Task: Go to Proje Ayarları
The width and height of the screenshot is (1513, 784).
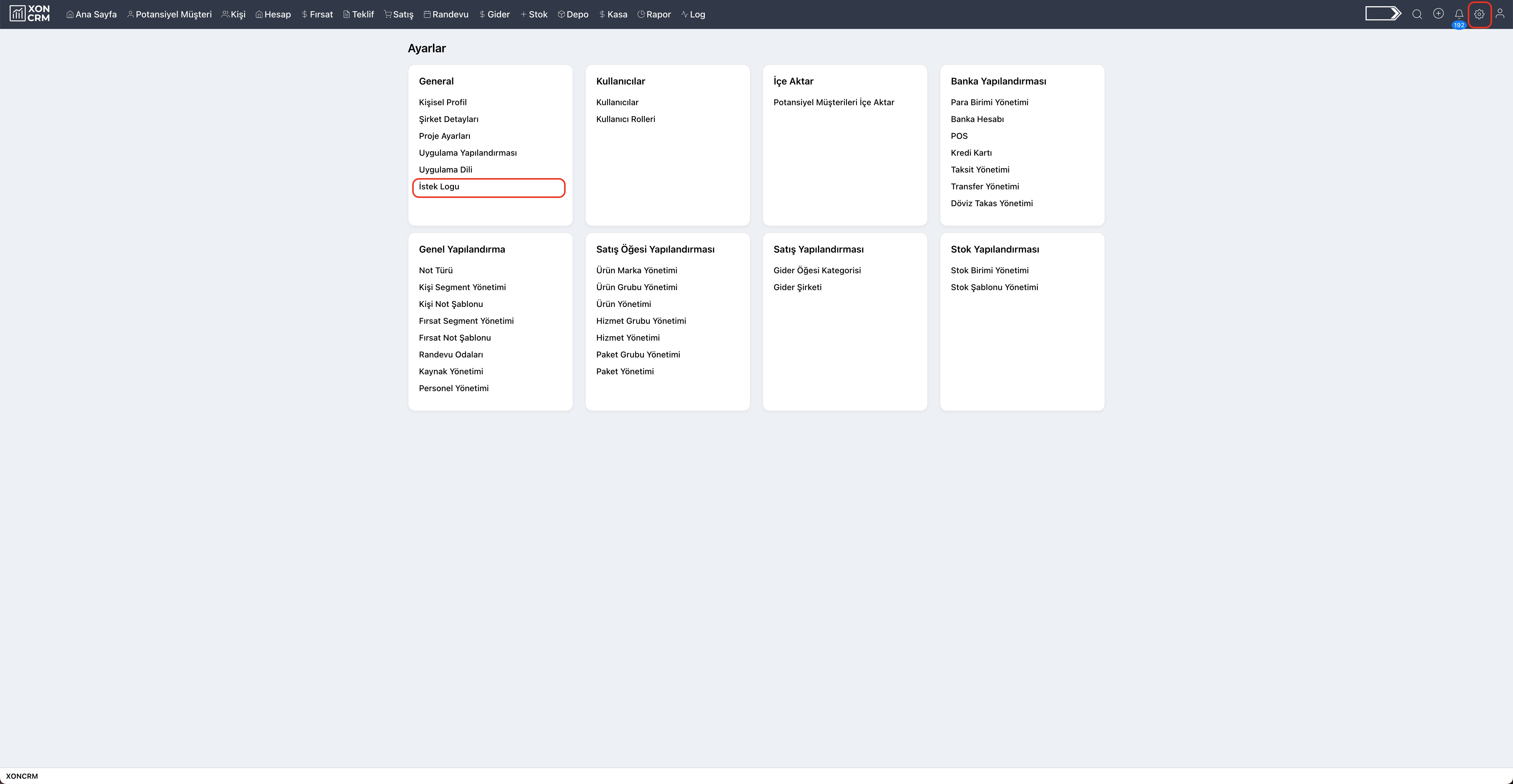Action: (445, 136)
